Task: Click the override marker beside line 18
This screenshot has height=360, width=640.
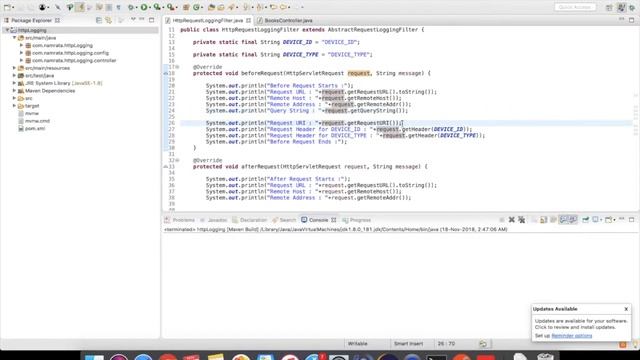Action: 166,73
